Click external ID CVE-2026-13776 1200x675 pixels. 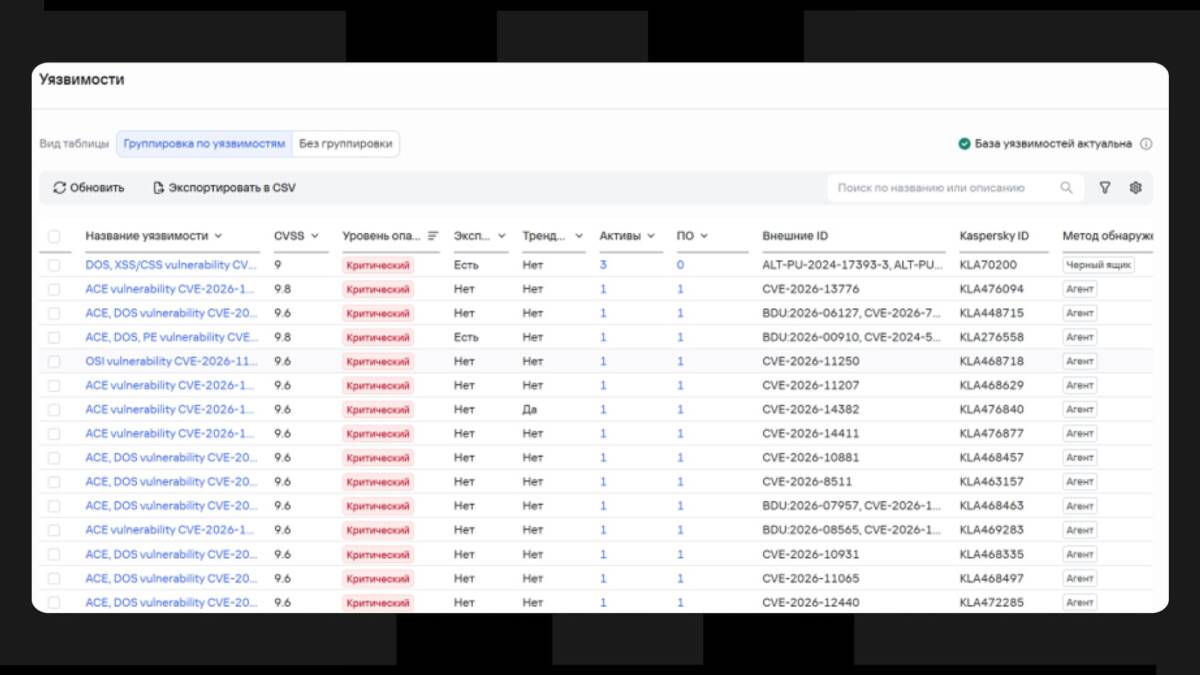click(x=810, y=289)
